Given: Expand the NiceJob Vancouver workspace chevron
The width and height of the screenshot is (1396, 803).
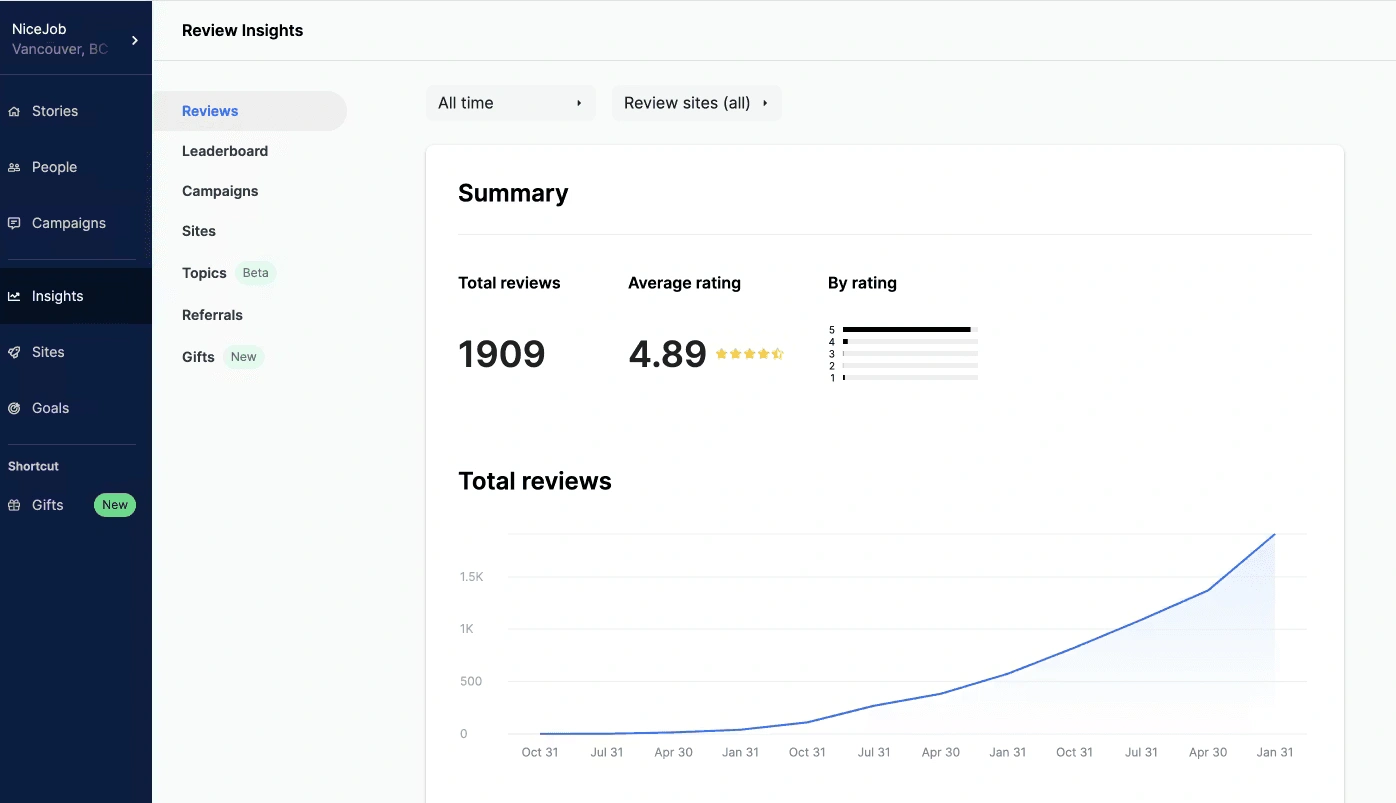Looking at the screenshot, I should click(135, 42).
